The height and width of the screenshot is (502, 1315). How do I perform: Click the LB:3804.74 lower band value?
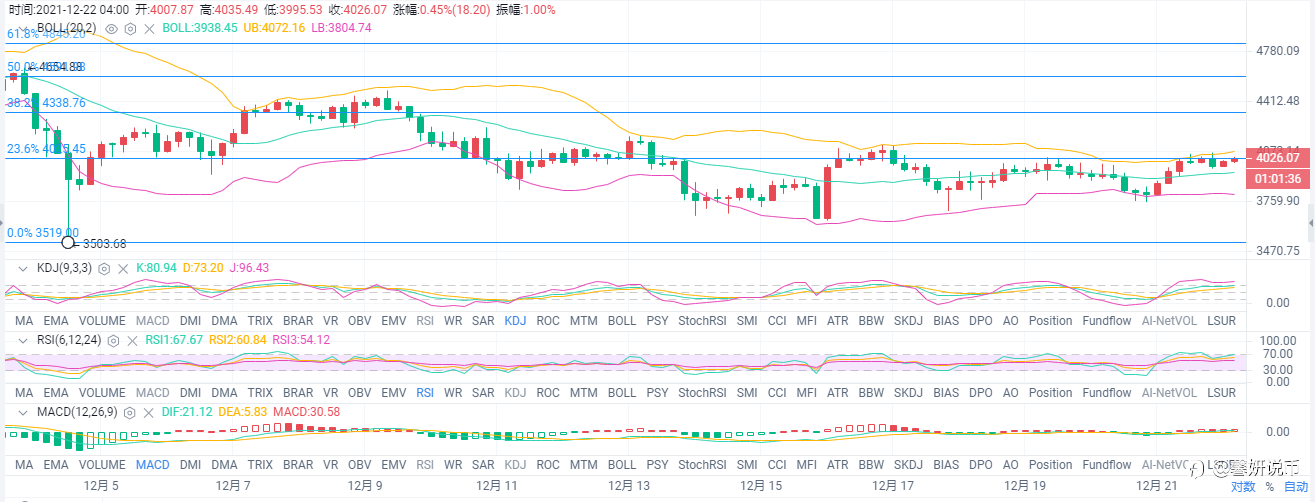342,28
